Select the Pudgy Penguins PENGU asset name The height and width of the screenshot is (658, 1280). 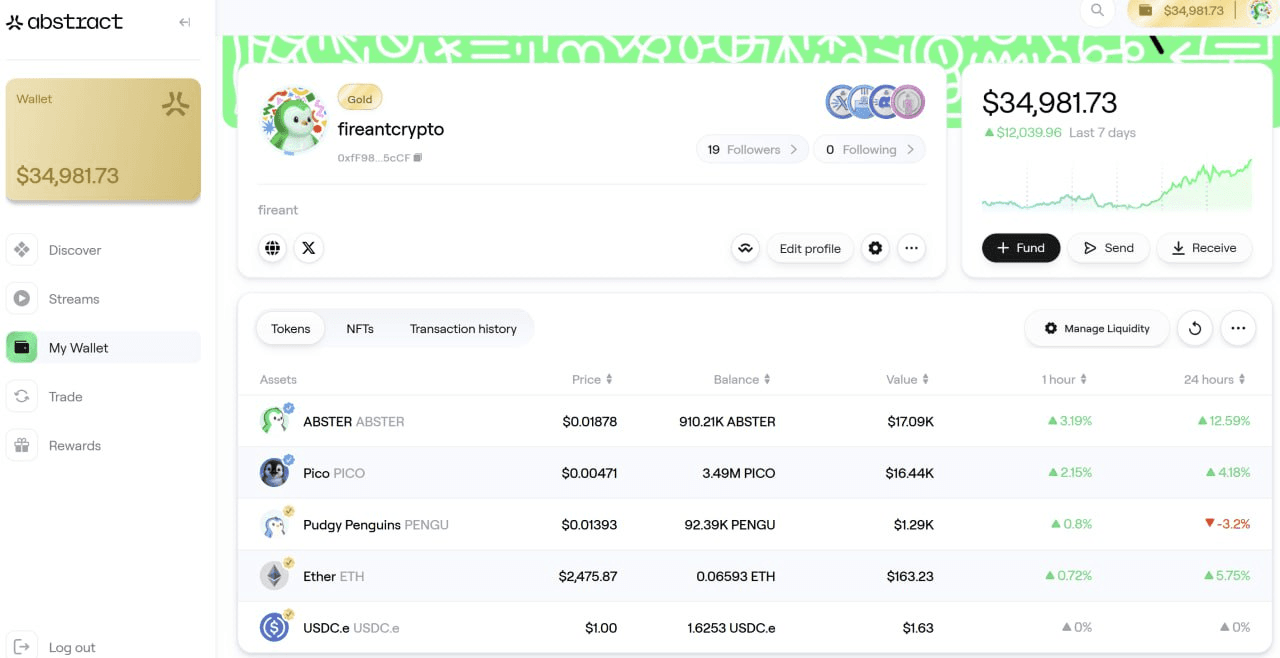point(376,525)
